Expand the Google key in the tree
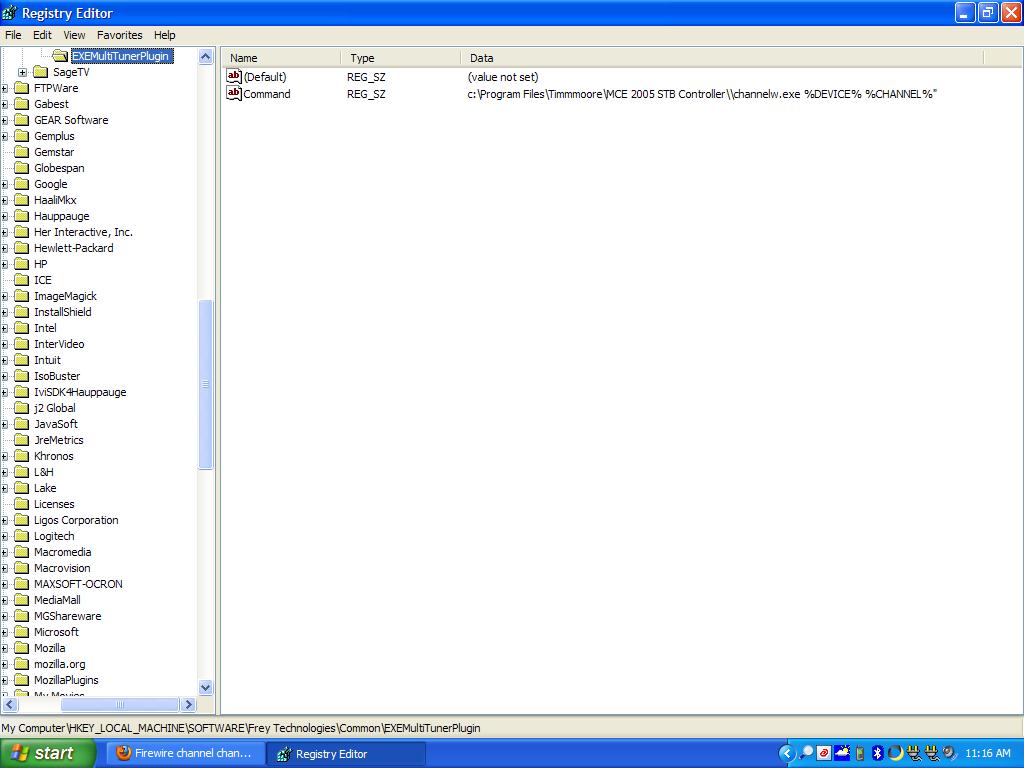 (x=5, y=184)
